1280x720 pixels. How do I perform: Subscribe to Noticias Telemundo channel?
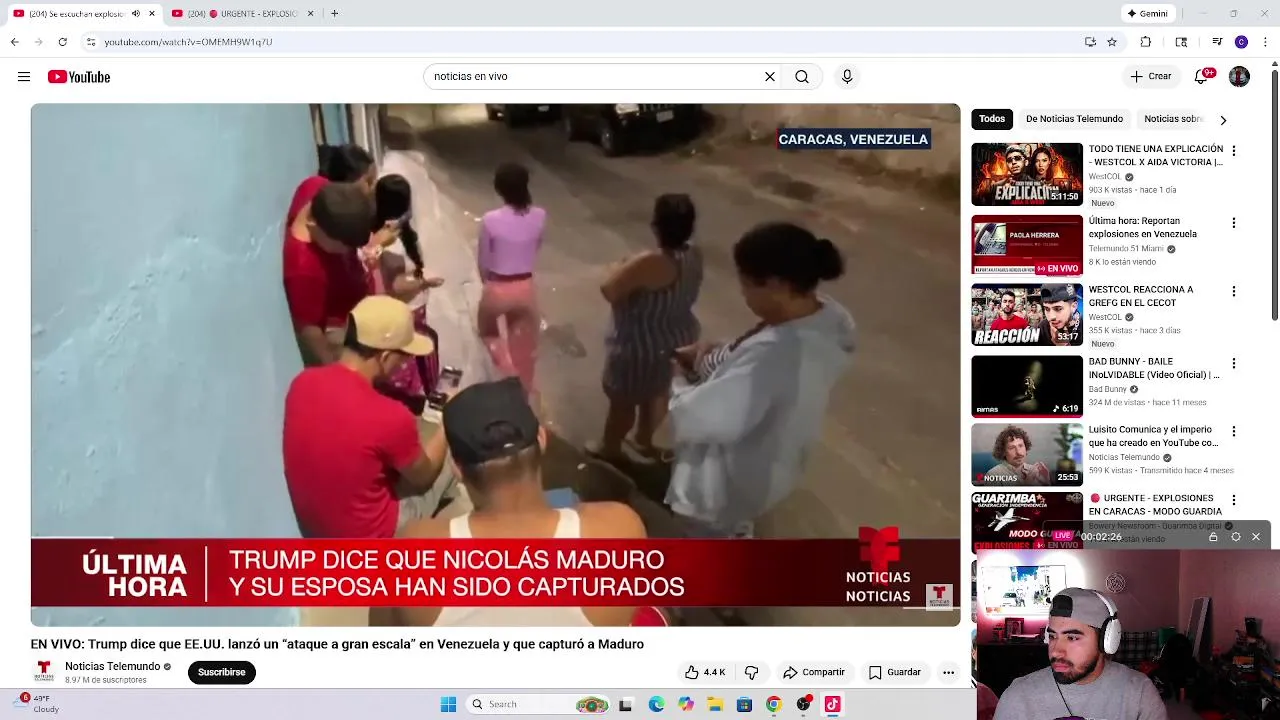[222, 672]
